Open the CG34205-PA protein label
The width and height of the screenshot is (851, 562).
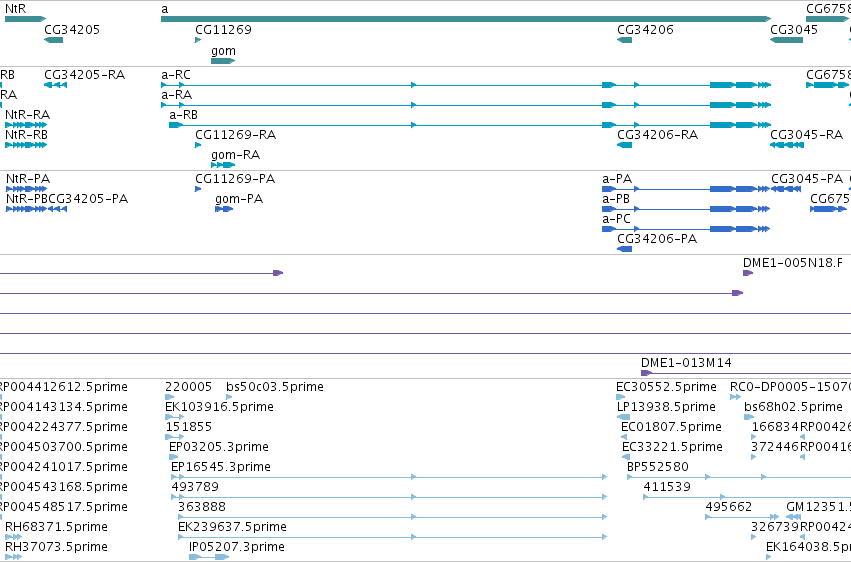pos(88,199)
